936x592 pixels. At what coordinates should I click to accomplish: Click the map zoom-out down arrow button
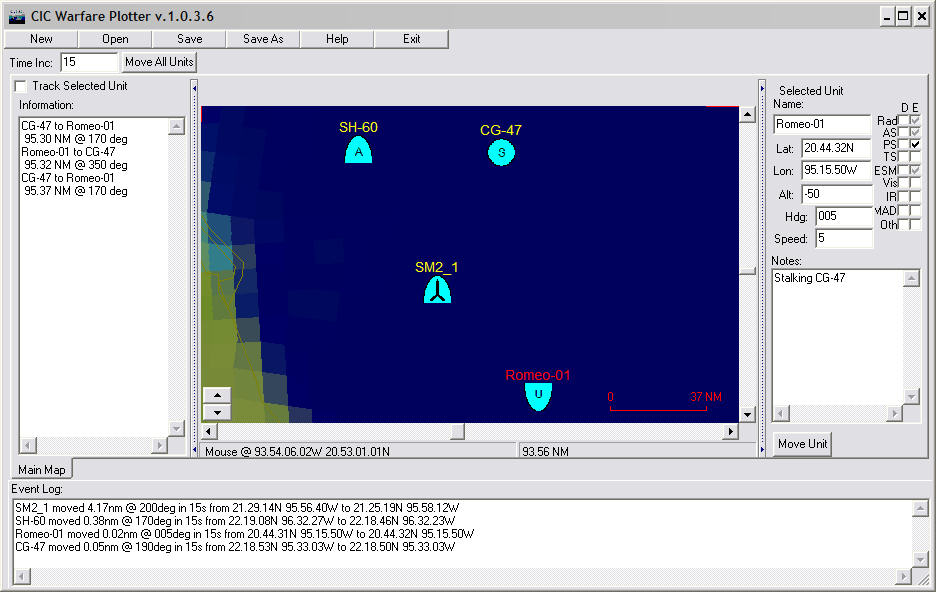[x=217, y=411]
